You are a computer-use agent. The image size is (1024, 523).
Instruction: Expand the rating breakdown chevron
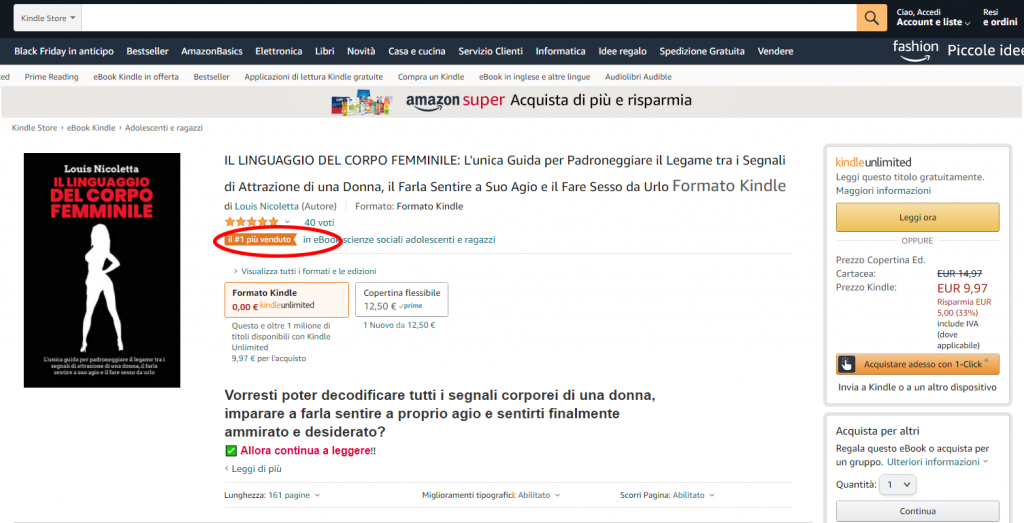[287, 223]
